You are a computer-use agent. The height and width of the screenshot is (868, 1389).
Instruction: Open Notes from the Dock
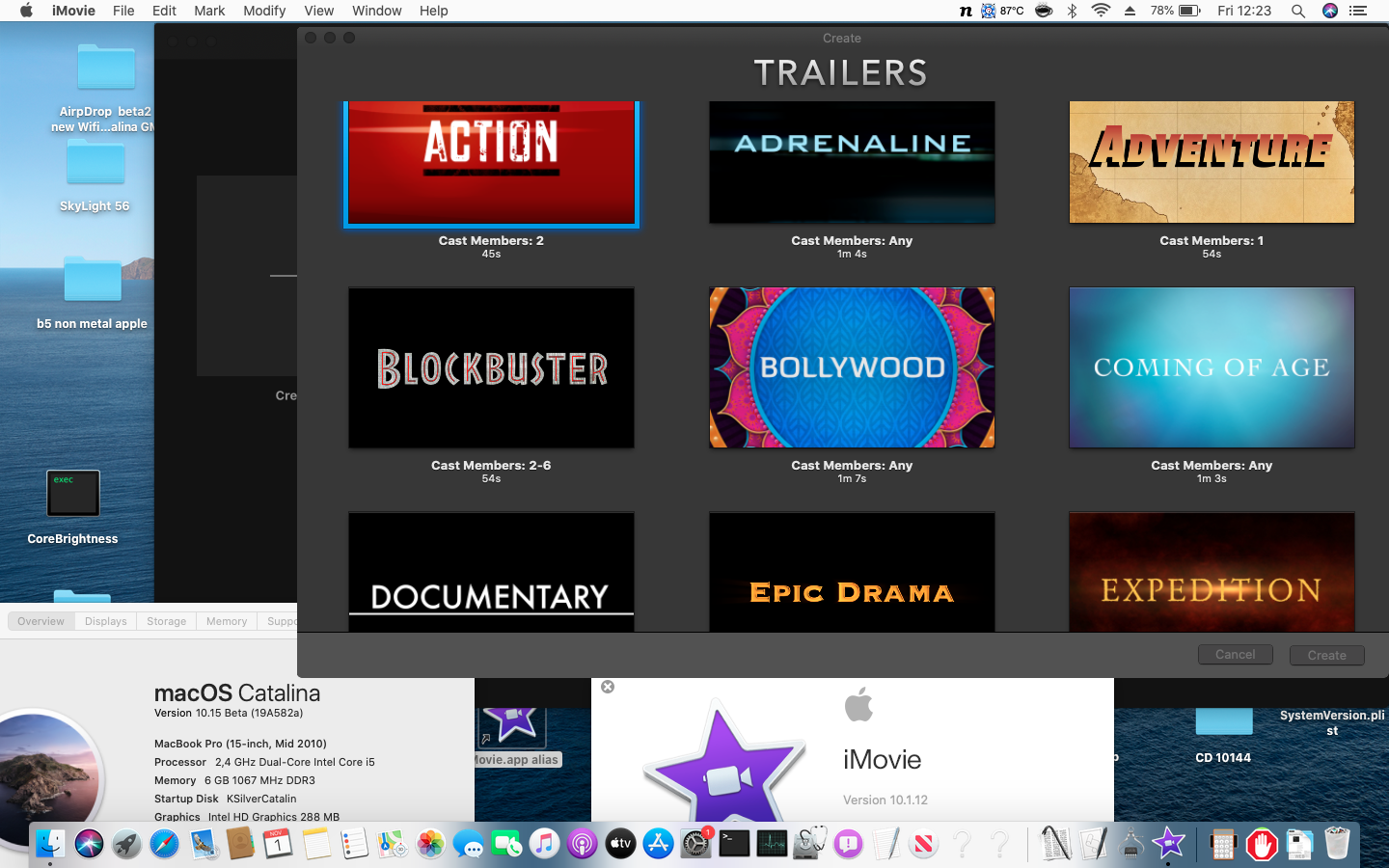click(x=316, y=844)
